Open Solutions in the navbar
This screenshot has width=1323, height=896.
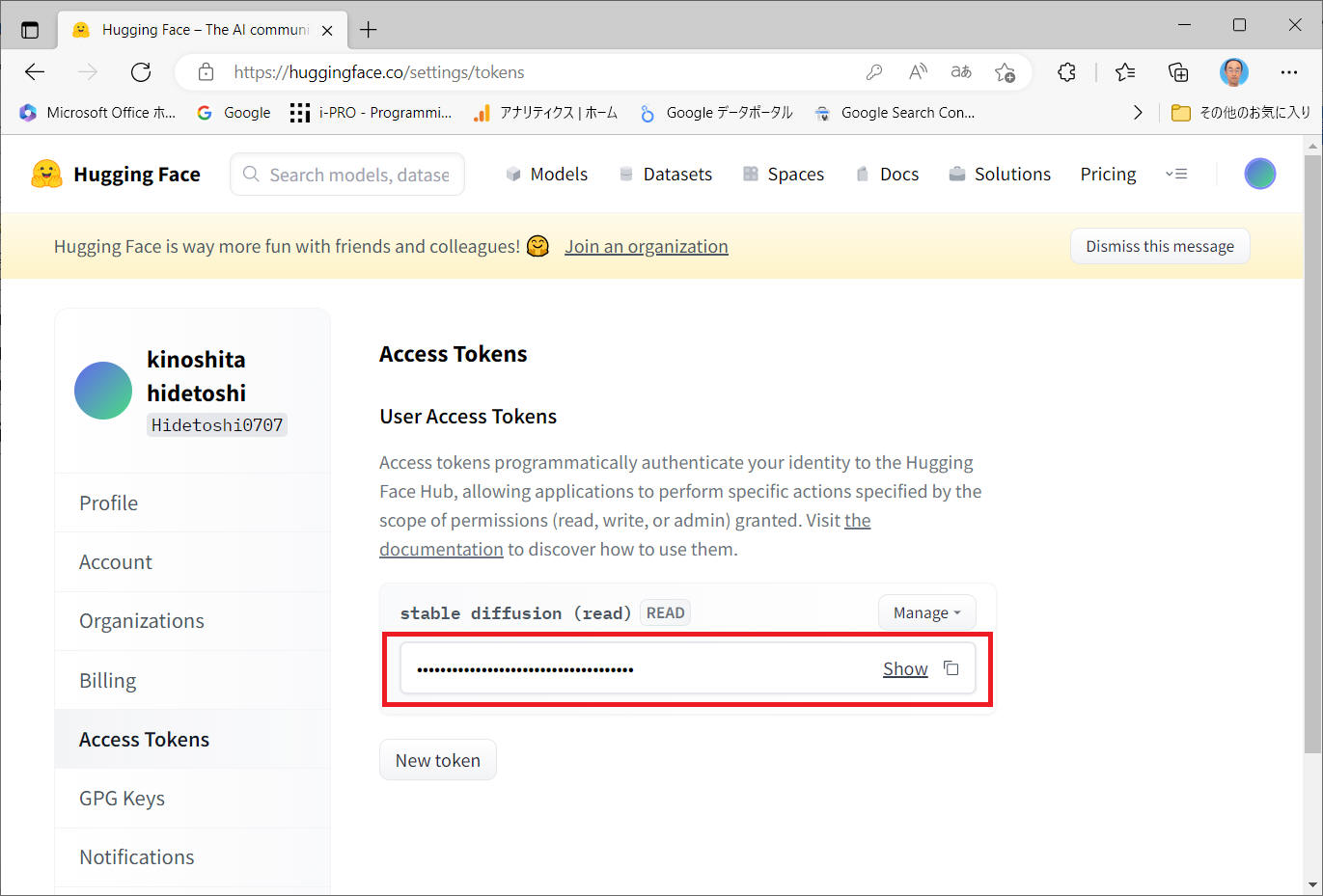coord(999,175)
